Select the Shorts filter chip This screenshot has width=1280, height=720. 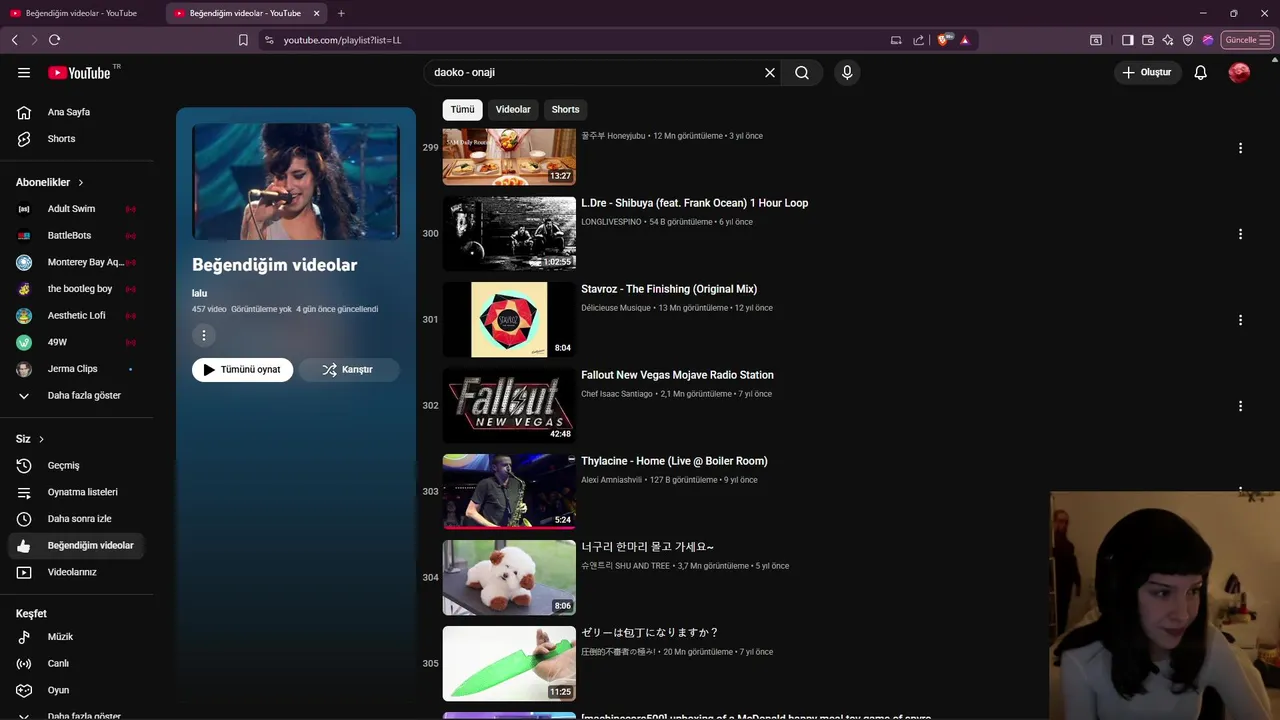[565, 109]
